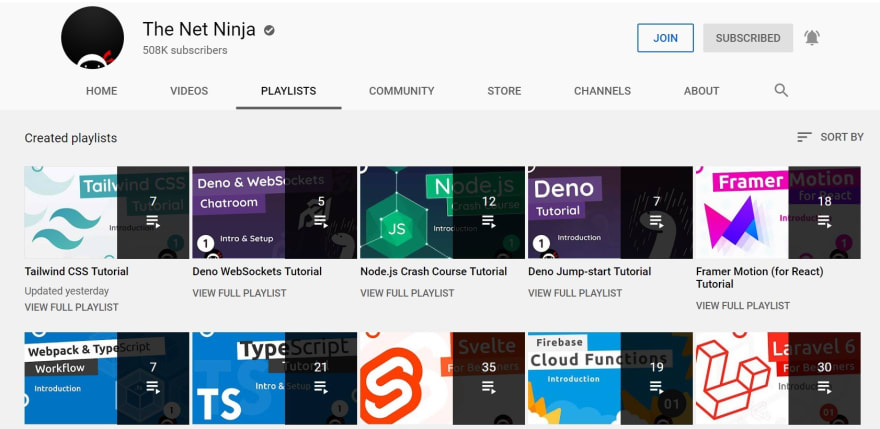Open the Svelte For Beginners thumbnail

442,378
